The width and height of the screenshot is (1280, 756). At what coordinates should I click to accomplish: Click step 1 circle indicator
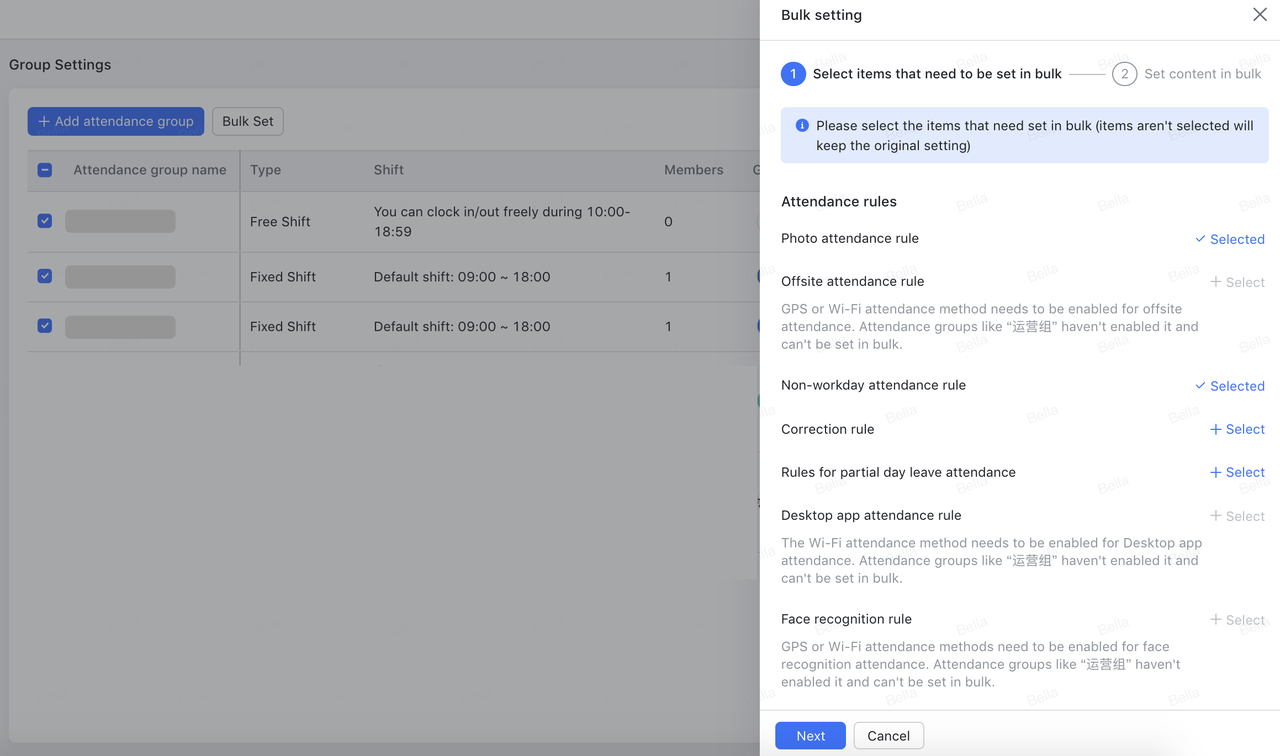793,74
